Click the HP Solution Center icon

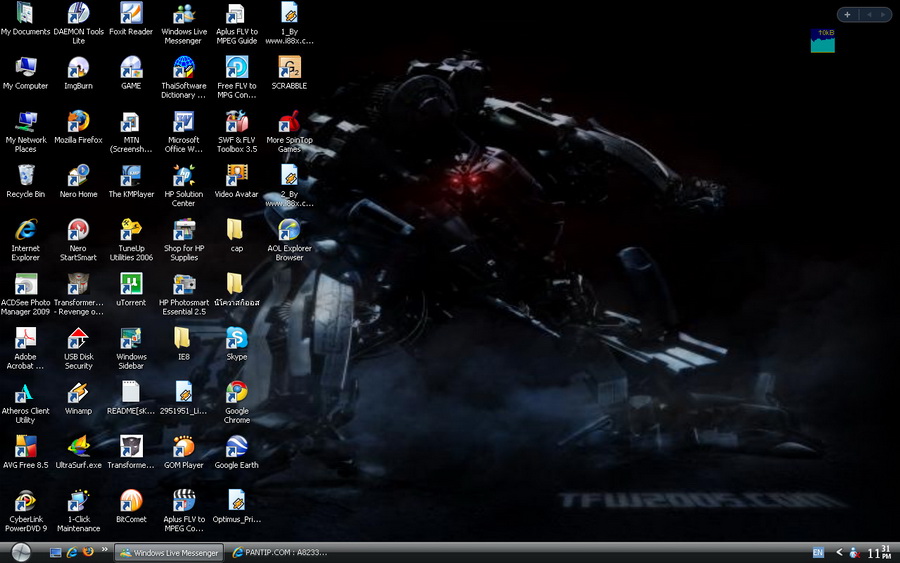pyautogui.click(x=184, y=175)
